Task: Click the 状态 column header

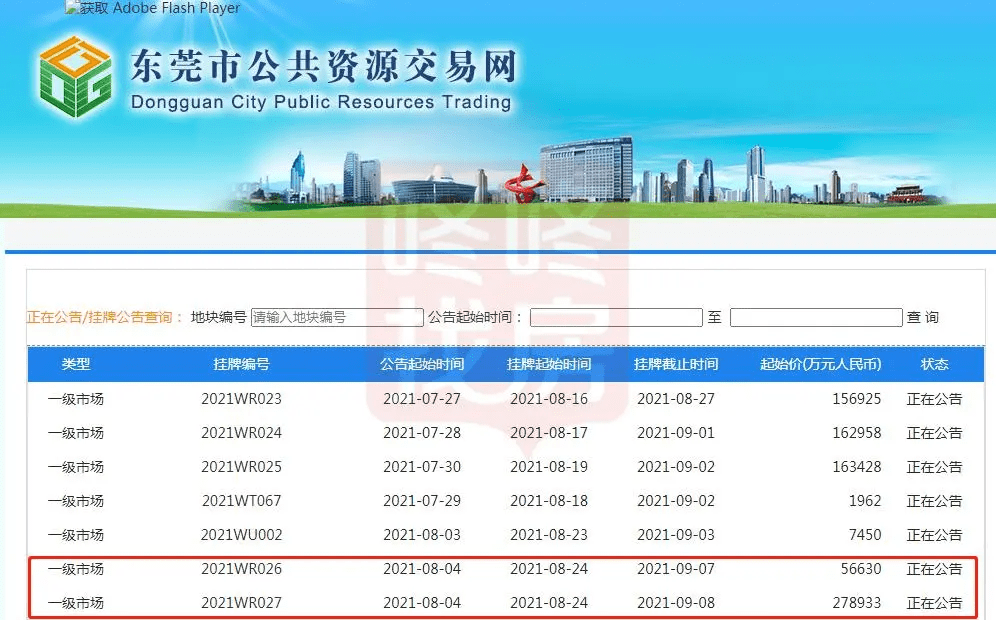Action: click(934, 364)
